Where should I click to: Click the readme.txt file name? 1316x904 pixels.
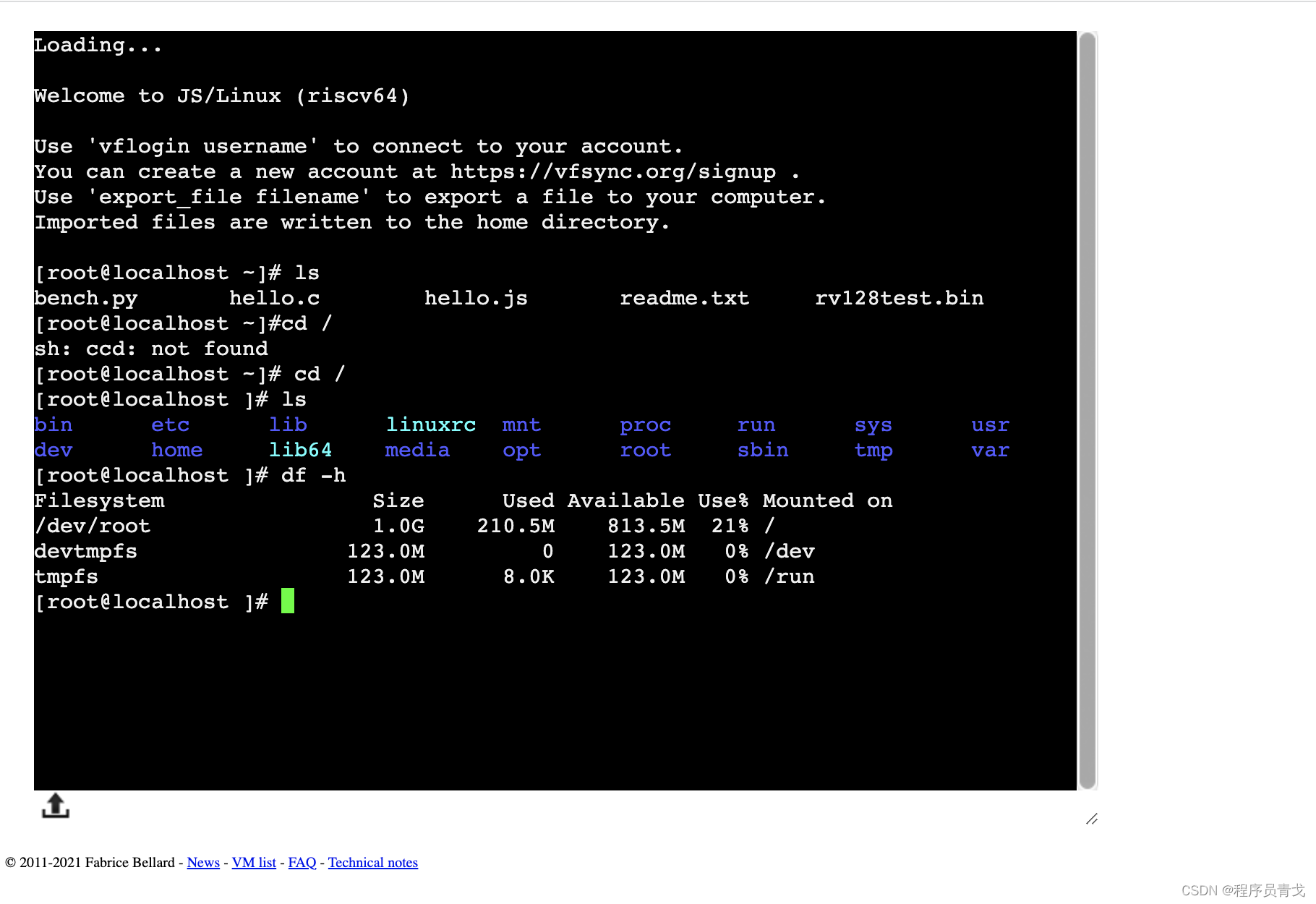[684, 299]
